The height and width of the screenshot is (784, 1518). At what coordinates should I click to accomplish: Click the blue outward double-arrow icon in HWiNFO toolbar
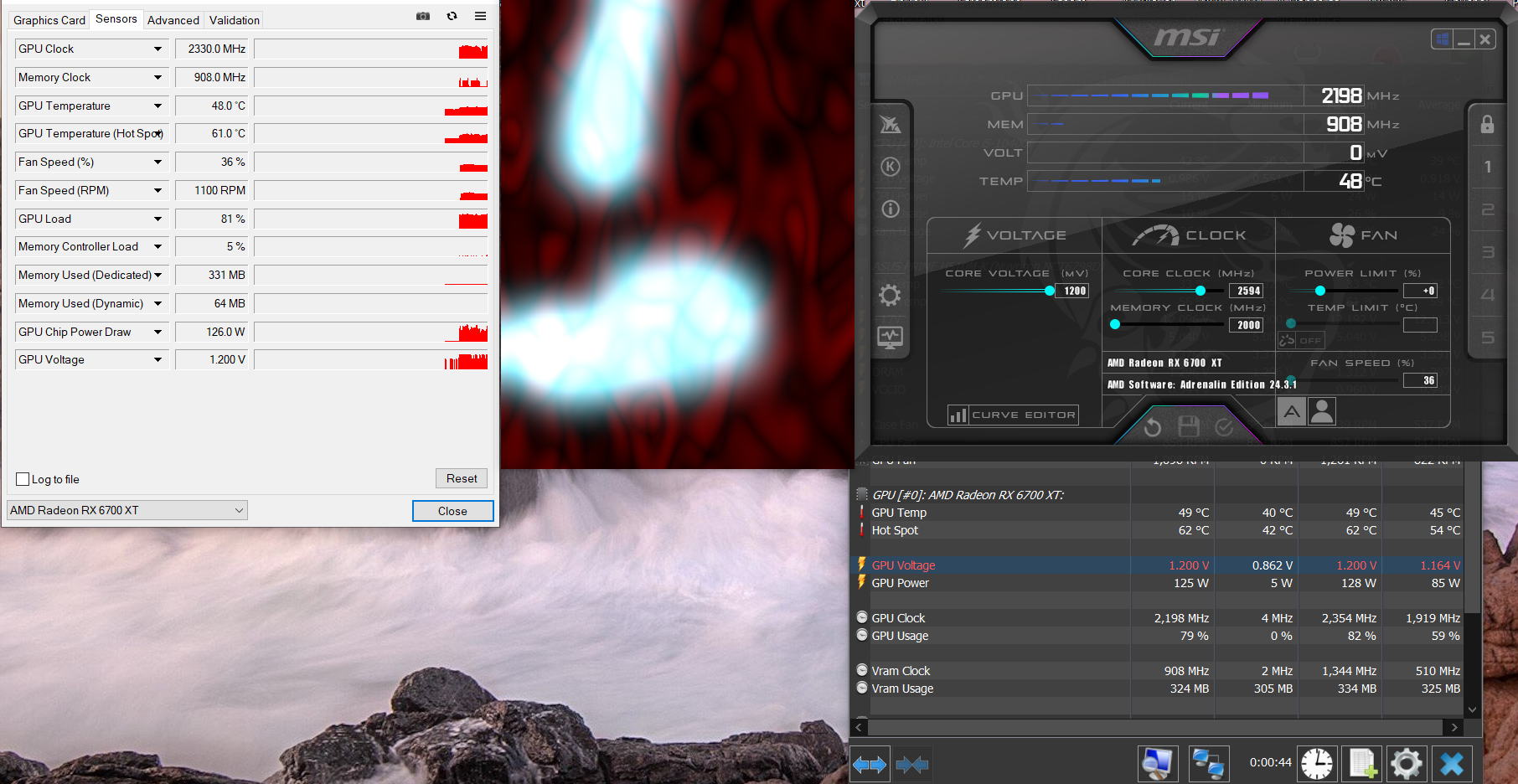870,764
